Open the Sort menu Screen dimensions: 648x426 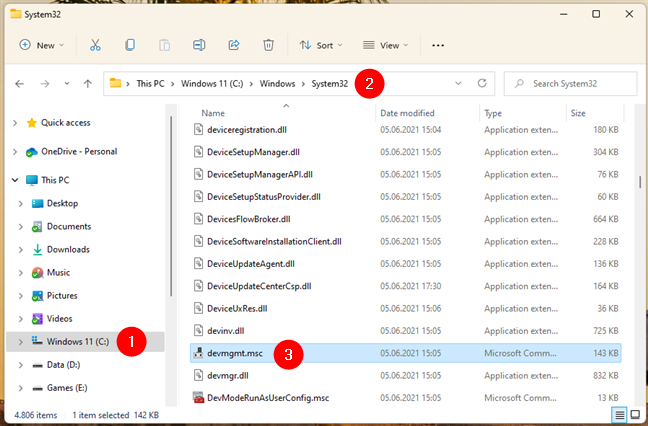tap(321, 45)
